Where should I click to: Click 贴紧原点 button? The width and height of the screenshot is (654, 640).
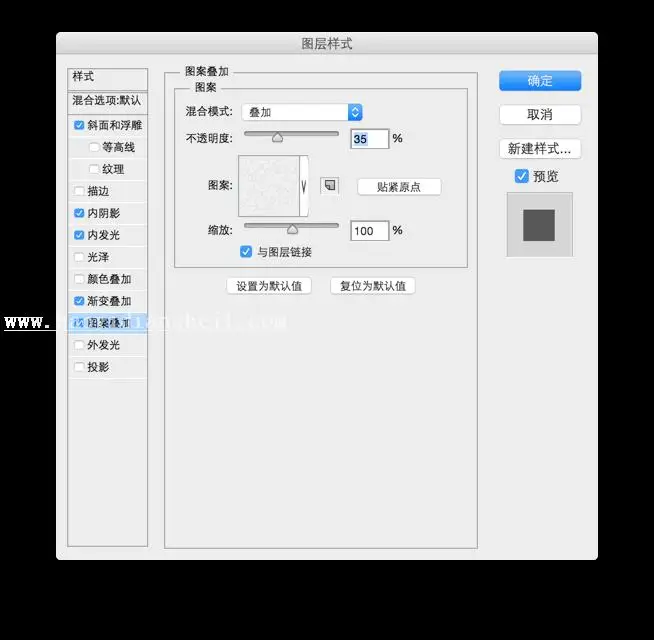[x=399, y=186]
